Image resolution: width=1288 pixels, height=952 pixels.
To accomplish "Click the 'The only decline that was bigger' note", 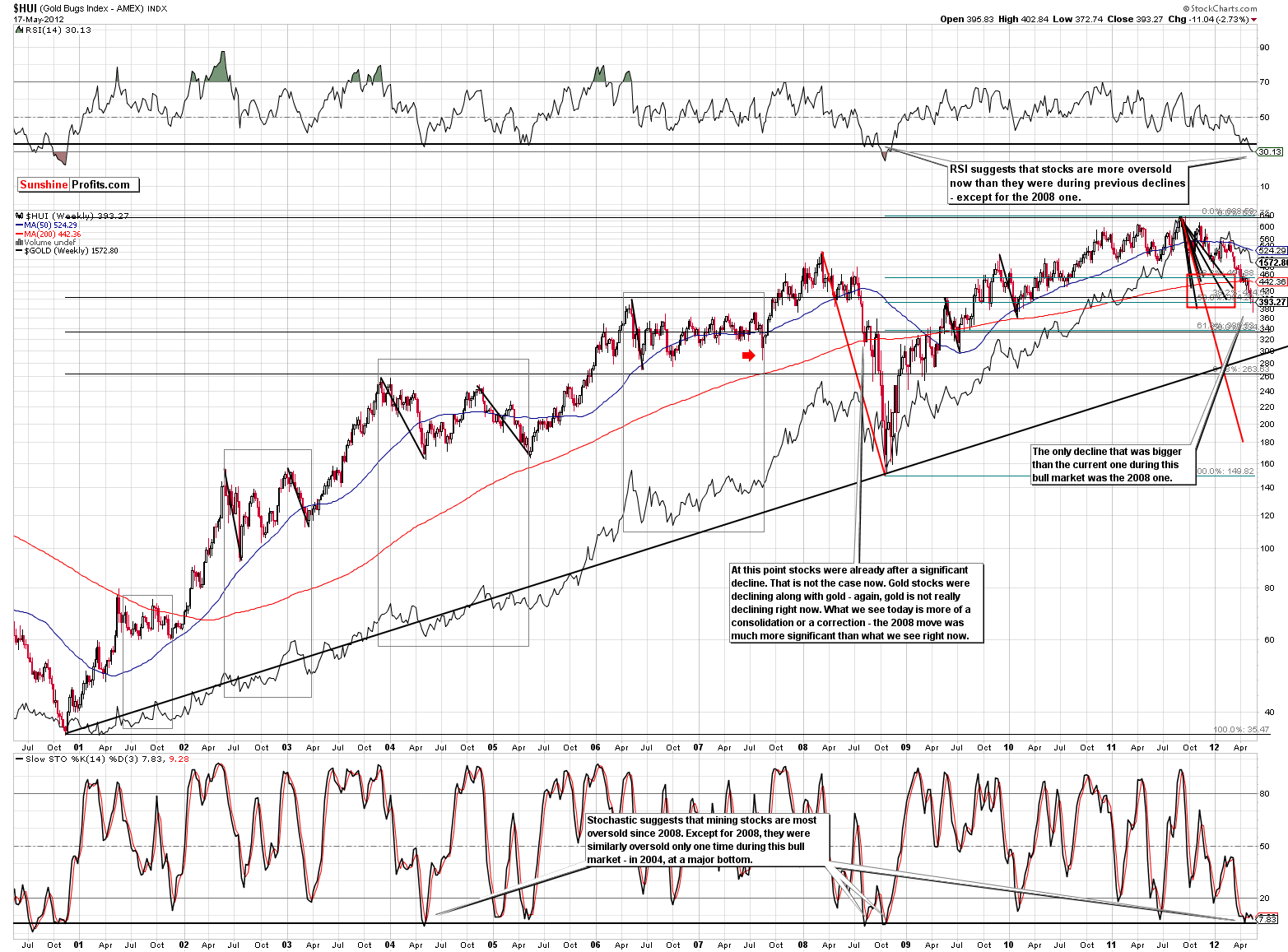I will [1113, 464].
